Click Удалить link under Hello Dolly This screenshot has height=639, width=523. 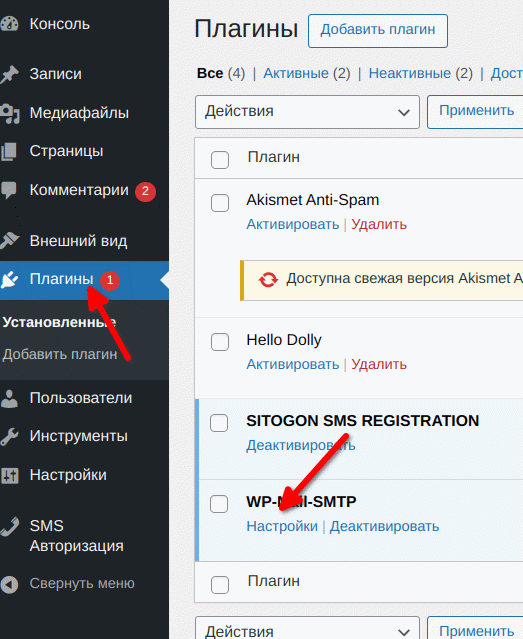(379, 364)
